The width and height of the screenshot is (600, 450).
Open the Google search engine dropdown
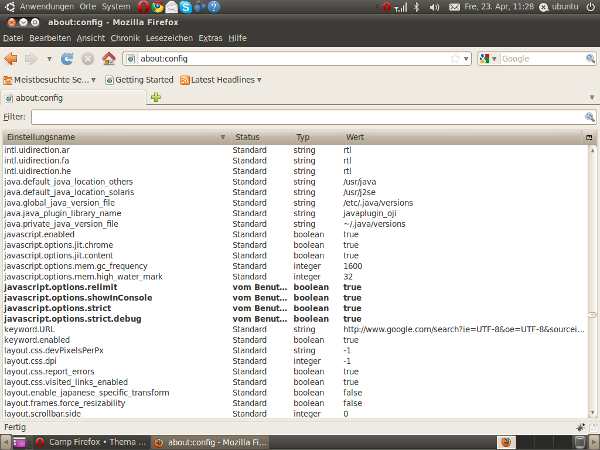487,59
